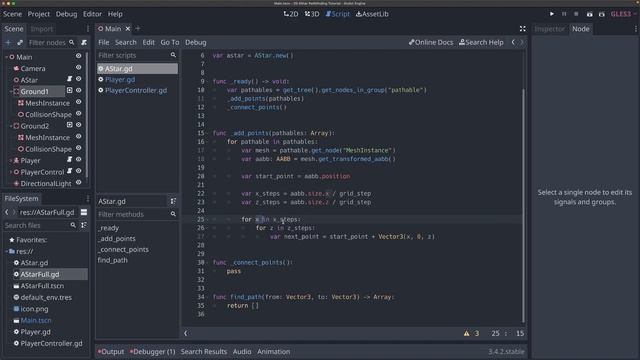Screen dimensions: 640x360
Task: Click the Scene tree vertical scrollbar
Action: pos(87,114)
